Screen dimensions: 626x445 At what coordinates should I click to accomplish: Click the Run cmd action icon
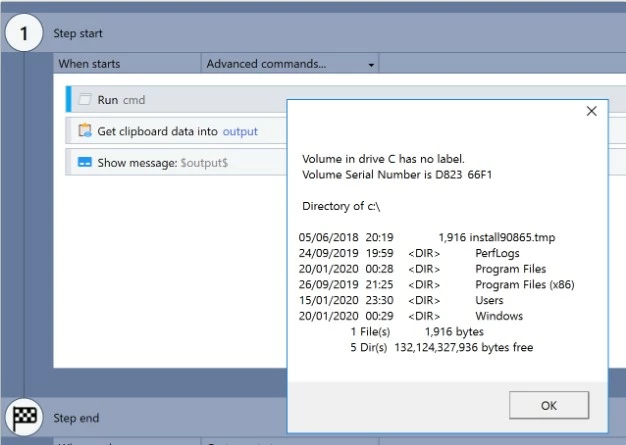coord(85,99)
